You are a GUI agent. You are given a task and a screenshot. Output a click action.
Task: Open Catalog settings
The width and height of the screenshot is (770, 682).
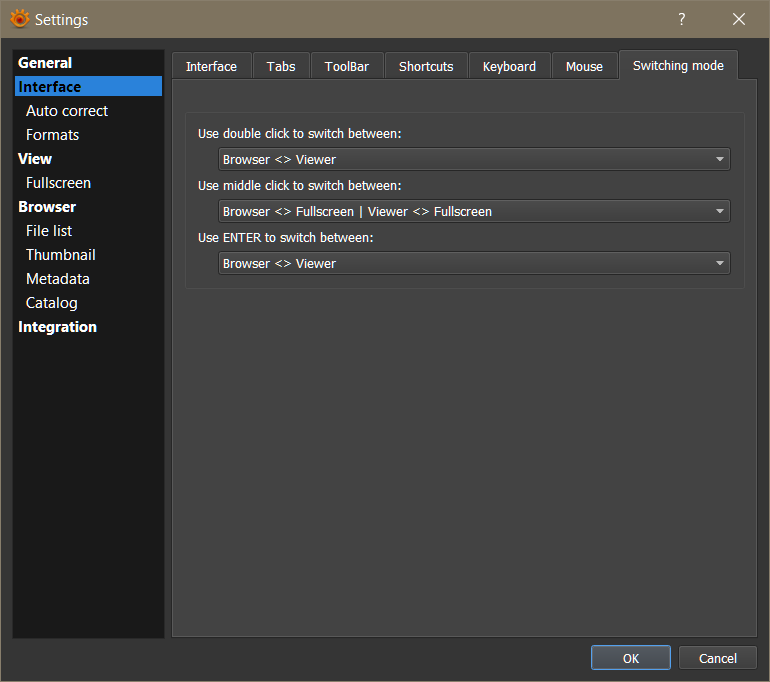(52, 303)
